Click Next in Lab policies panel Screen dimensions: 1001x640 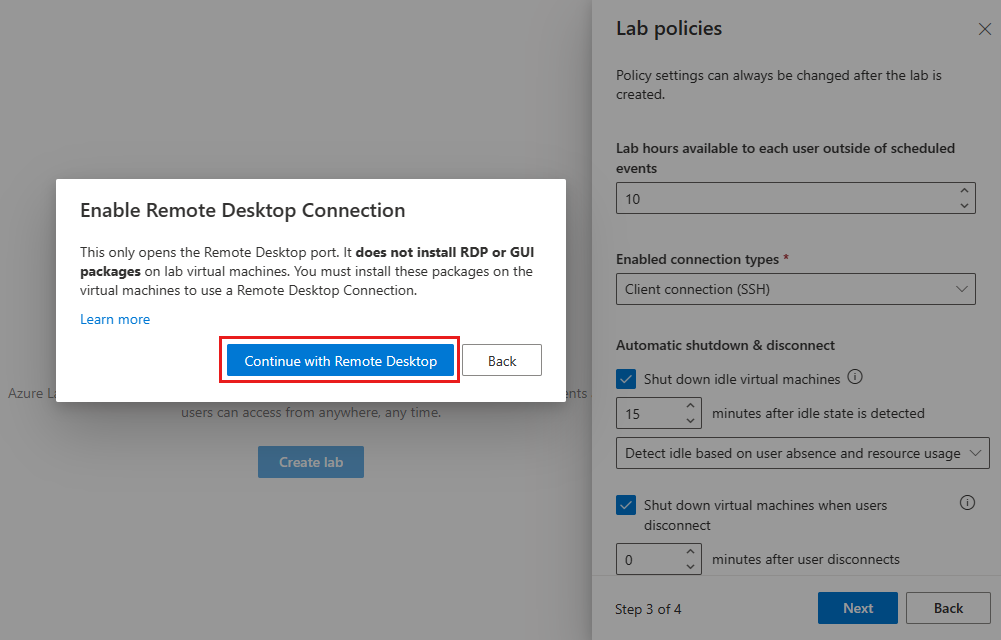tap(857, 608)
